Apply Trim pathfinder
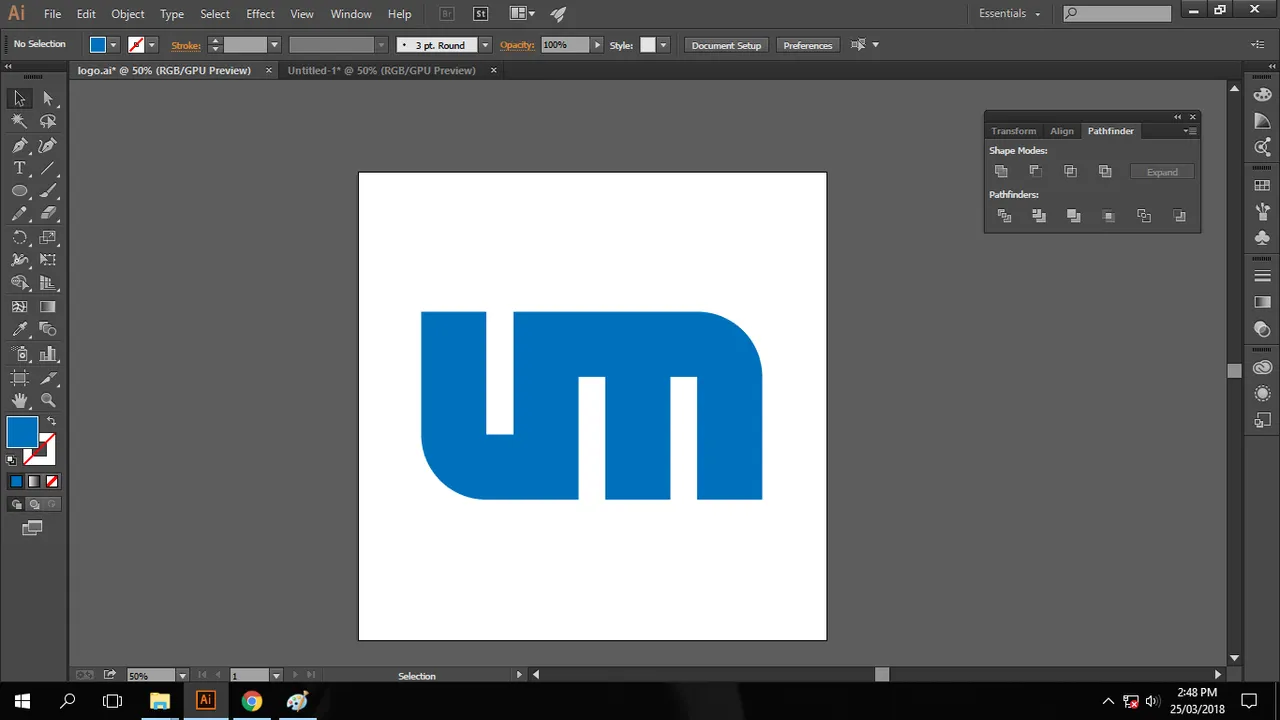The height and width of the screenshot is (720, 1280). pyautogui.click(x=1039, y=216)
